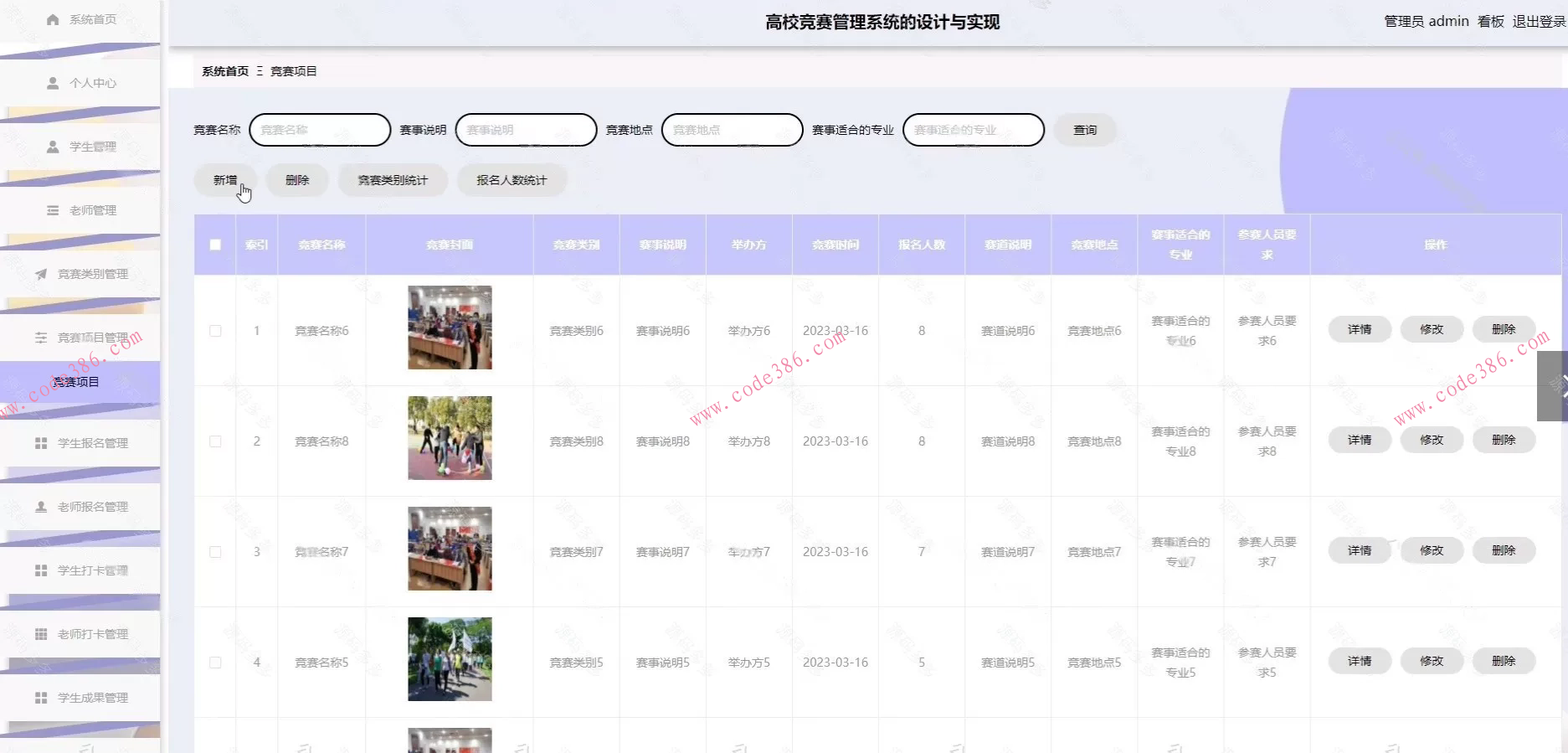Expand the 学生成果管理 sidebar section
The image size is (1568, 753).
pyautogui.click(x=92, y=698)
